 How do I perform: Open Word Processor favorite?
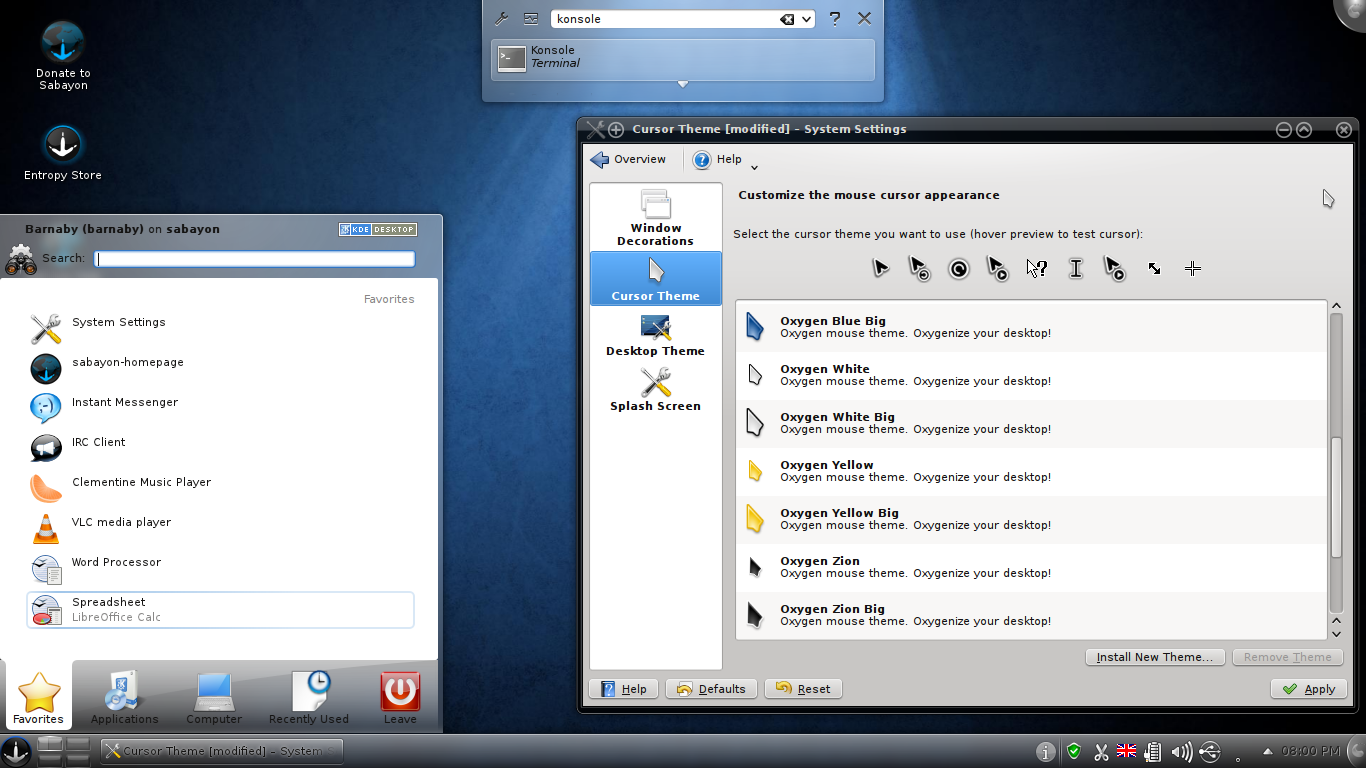tap(221, 568)
